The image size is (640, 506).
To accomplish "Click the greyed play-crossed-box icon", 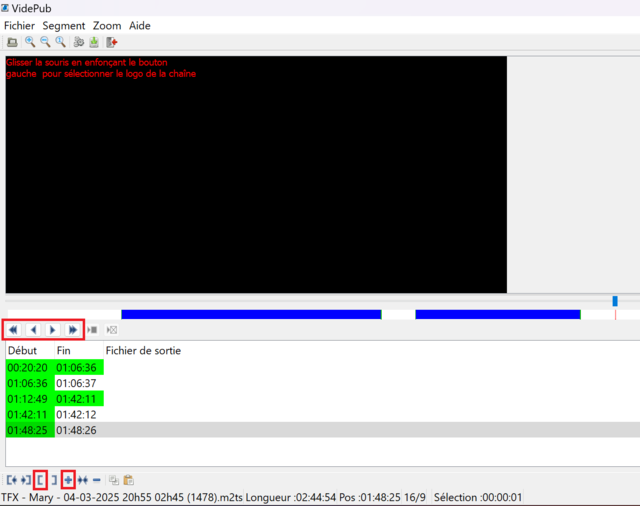I will click(x=111, y=330).
